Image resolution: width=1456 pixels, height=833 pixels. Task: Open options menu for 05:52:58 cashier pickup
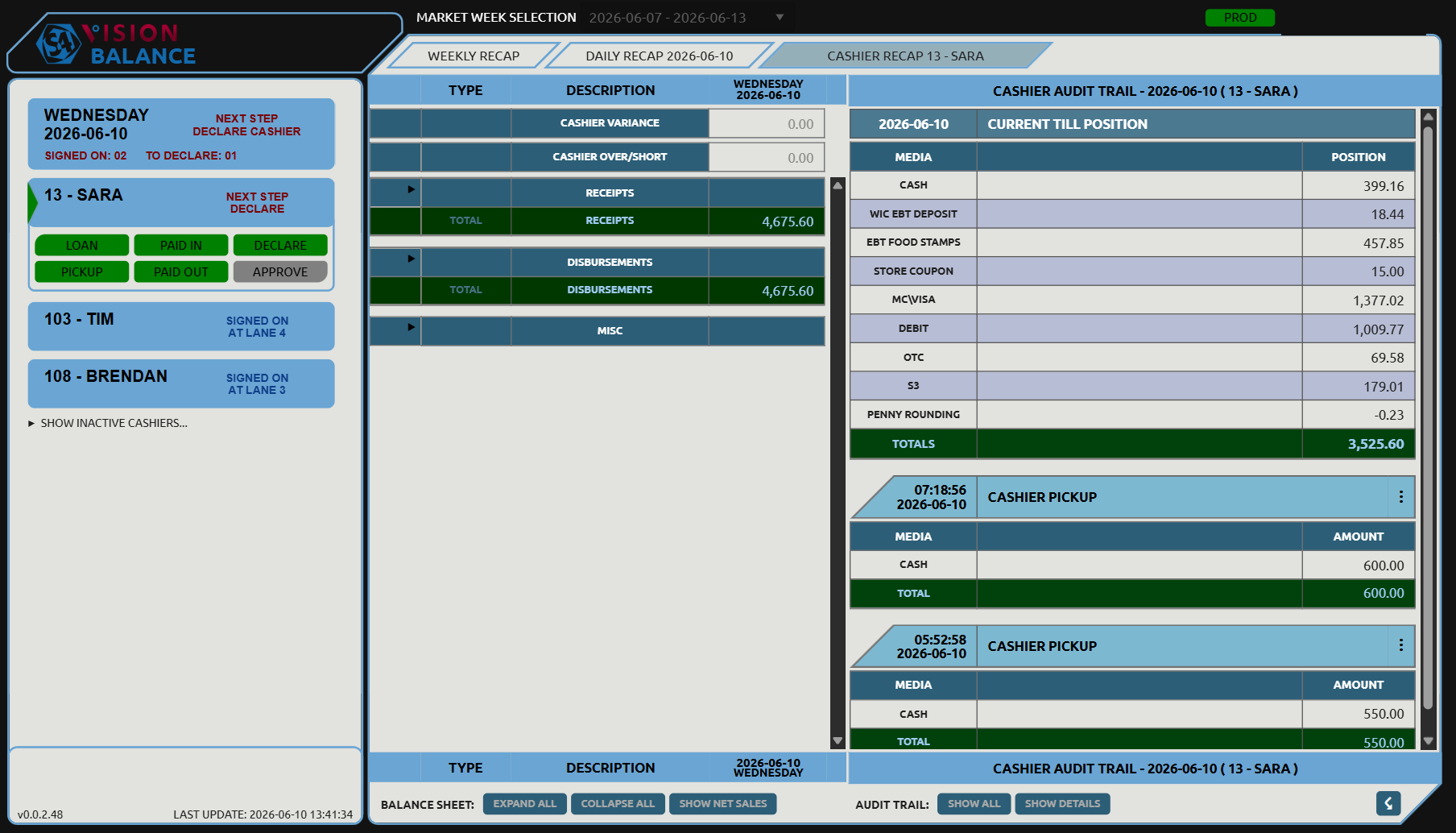pos(1400,645)
